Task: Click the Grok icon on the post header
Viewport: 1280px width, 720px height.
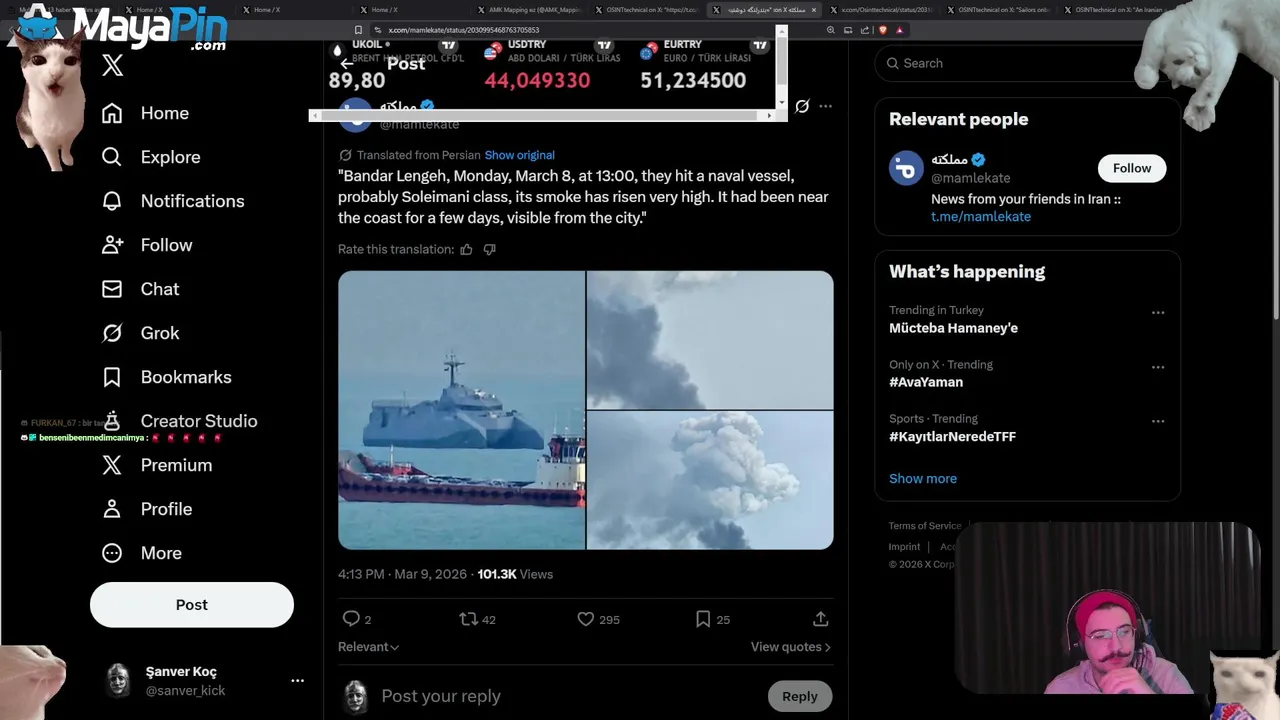Action: coord(802,106)
